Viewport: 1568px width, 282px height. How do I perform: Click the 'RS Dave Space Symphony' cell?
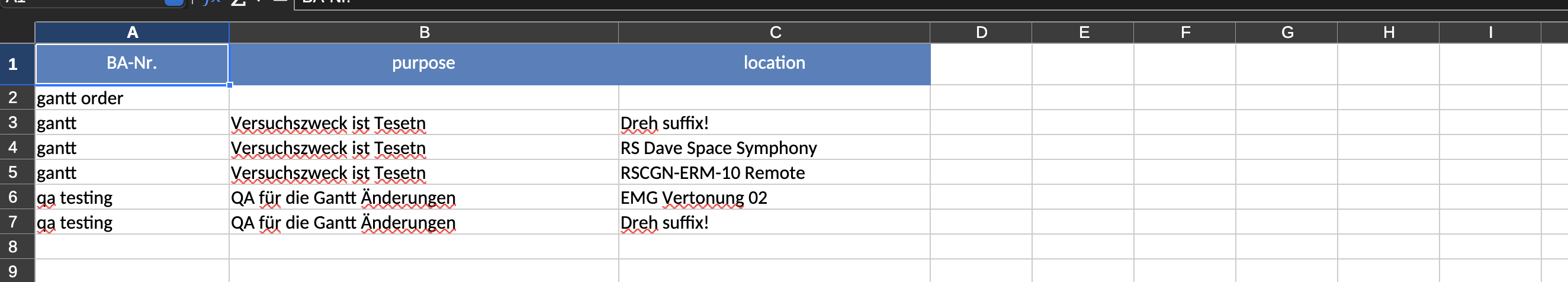tap(775, 148)
